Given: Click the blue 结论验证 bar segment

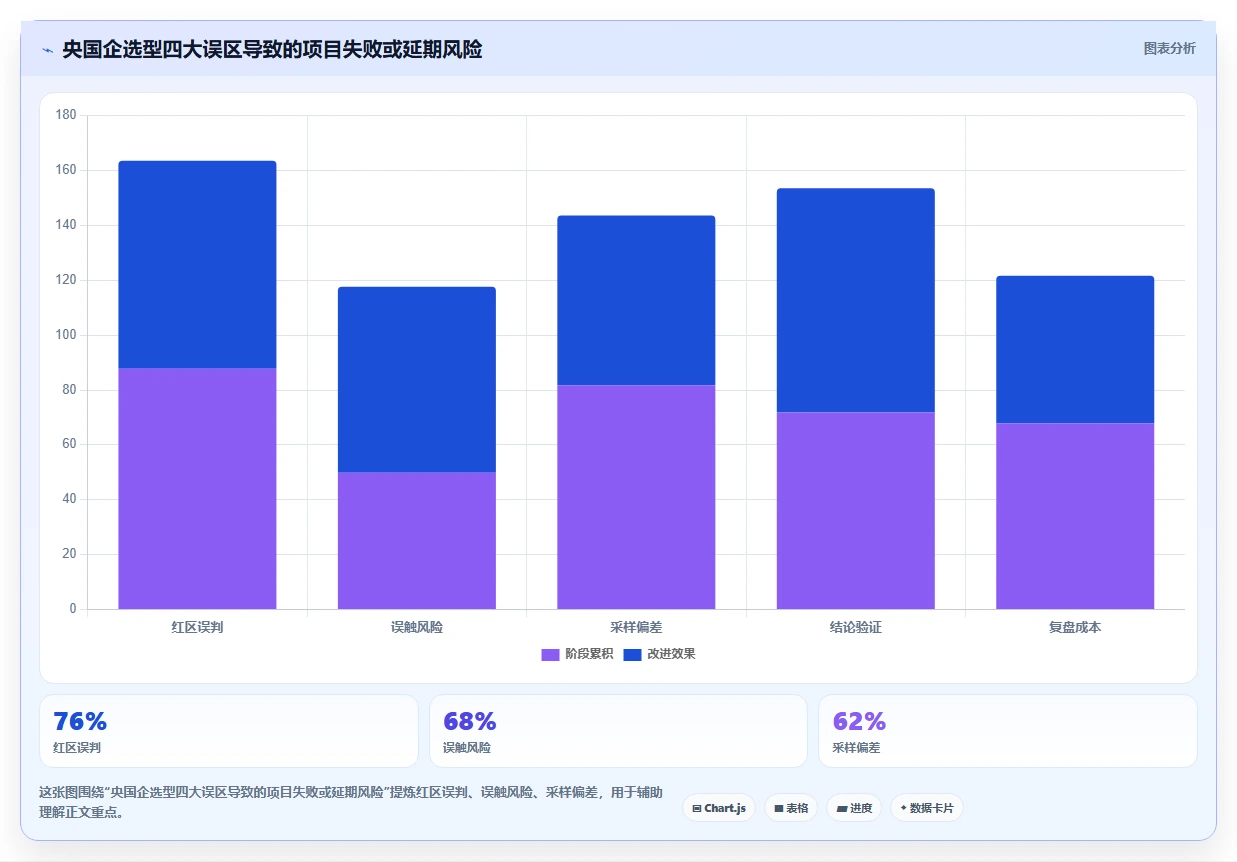Looking at the screenshot, I should coord(856,300).
